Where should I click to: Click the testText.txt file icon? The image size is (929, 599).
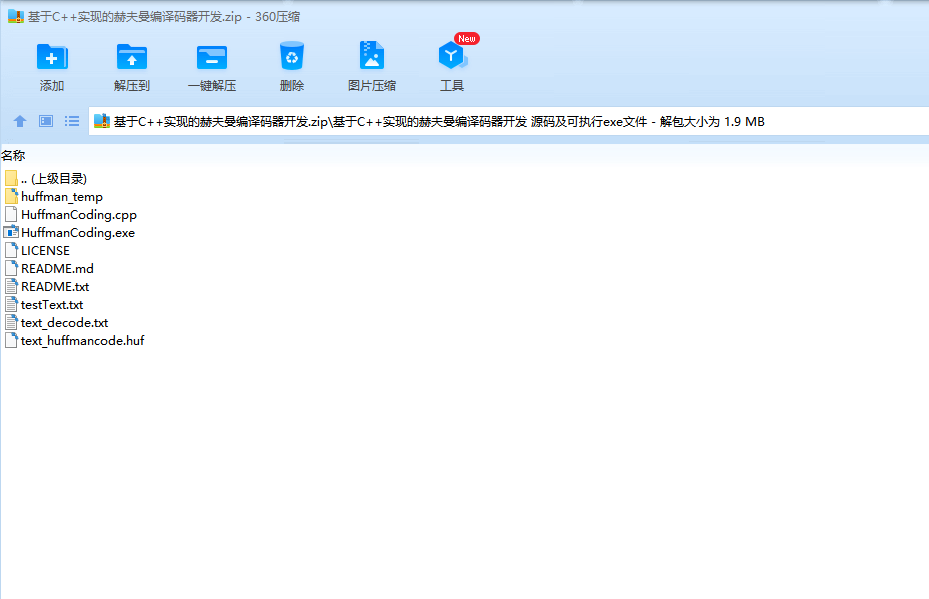[11, 305]
